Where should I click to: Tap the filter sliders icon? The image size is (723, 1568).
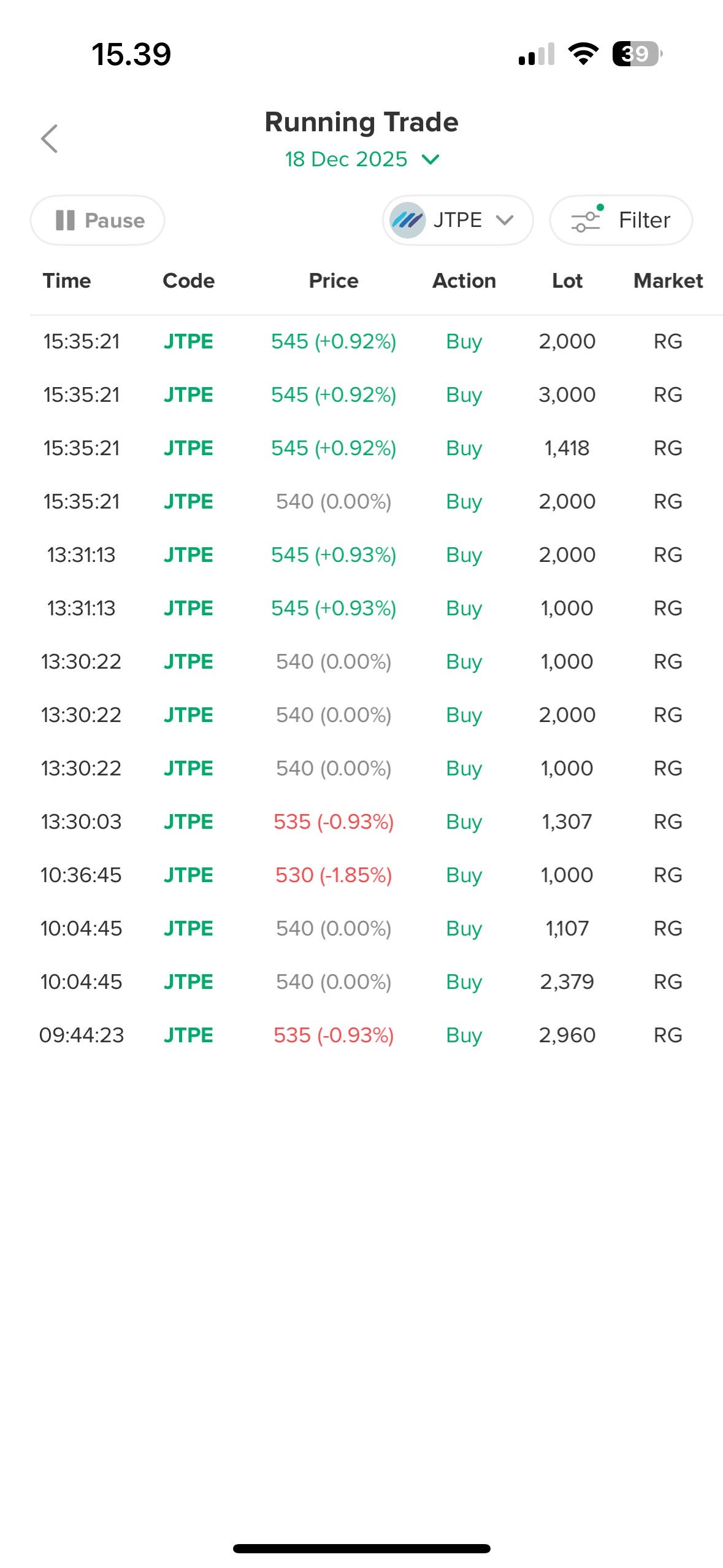586,221
